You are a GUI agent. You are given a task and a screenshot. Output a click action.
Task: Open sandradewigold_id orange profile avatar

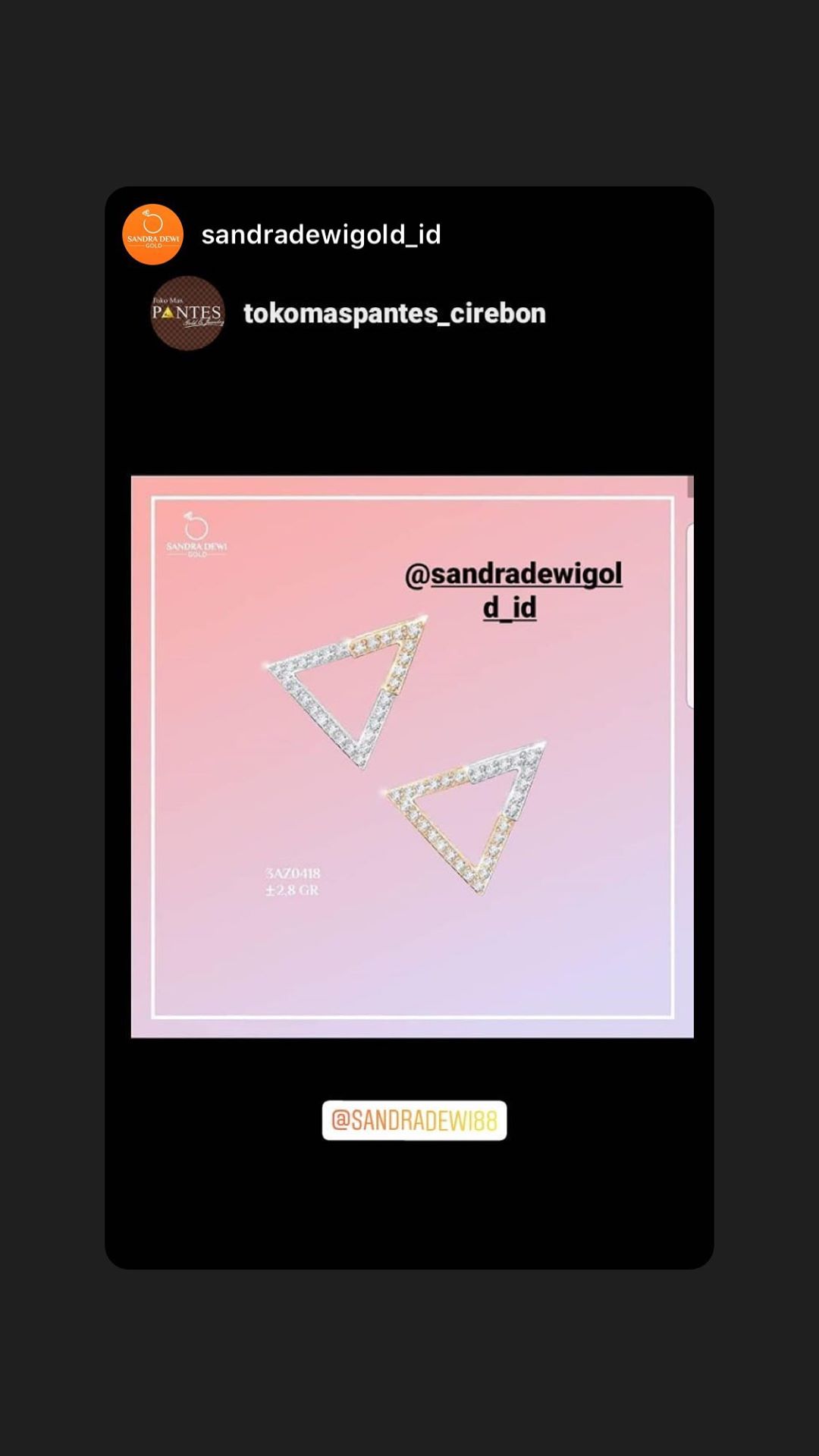coord(152,234)
